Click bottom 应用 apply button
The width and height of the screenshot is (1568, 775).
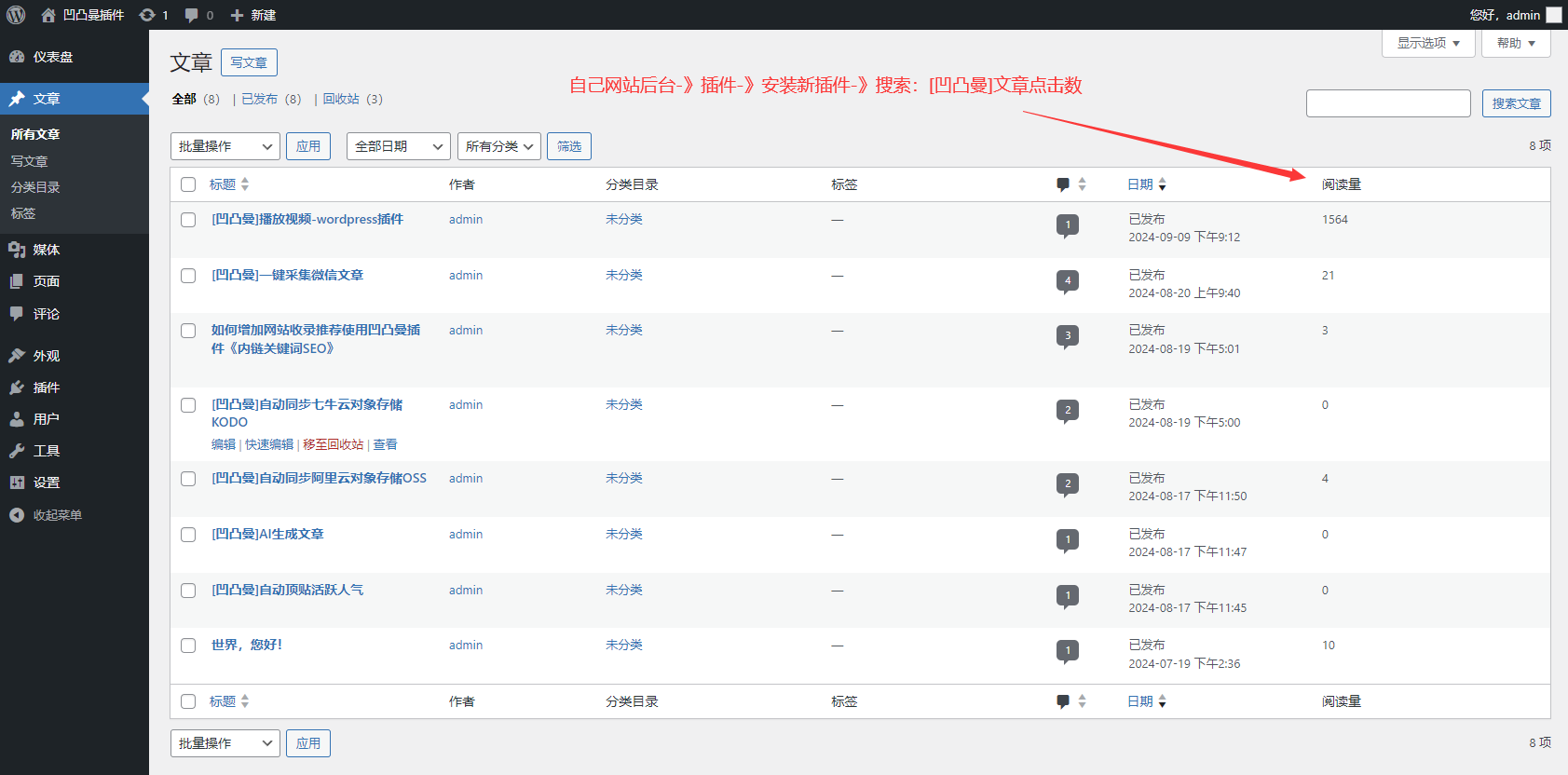pyautogui.click(x=308, y=743)
